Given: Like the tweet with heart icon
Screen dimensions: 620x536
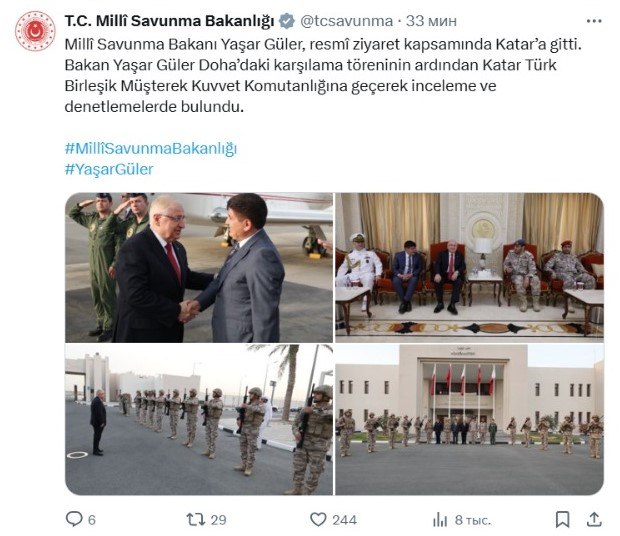Looking at the screenshot, I should (x=318, y=519).
